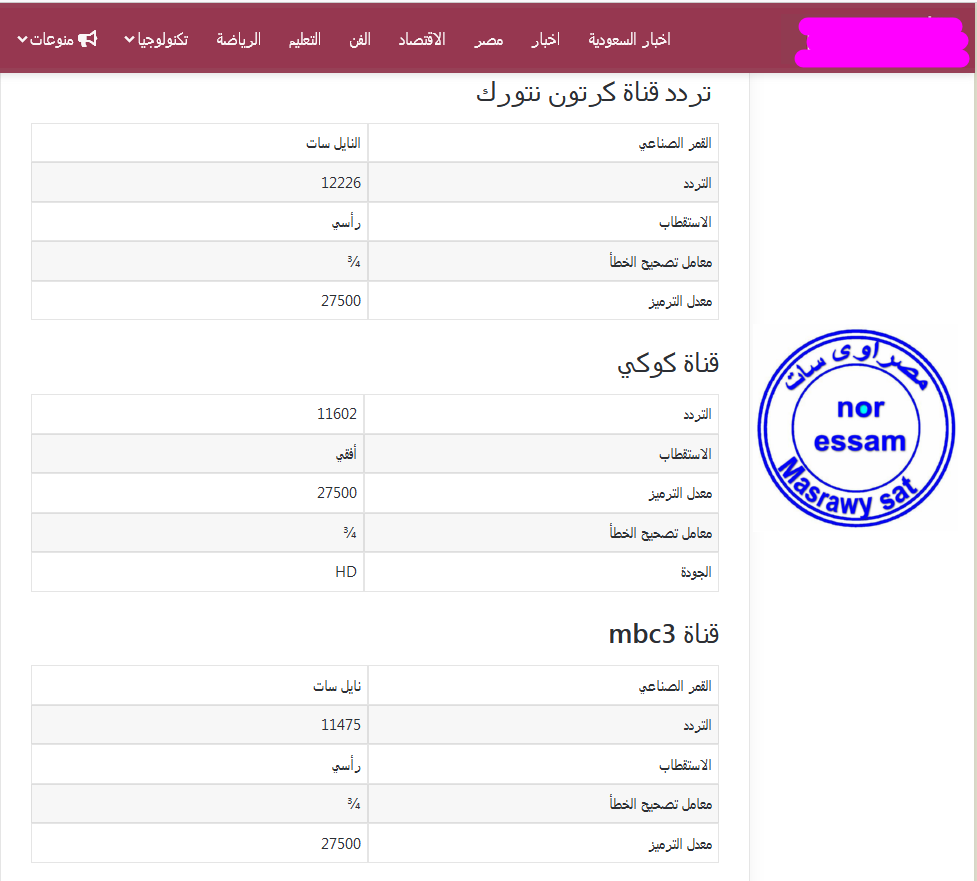Click the symbol rate 27500 in mbc3 table
977x881 pixels.
coord(341,844)
